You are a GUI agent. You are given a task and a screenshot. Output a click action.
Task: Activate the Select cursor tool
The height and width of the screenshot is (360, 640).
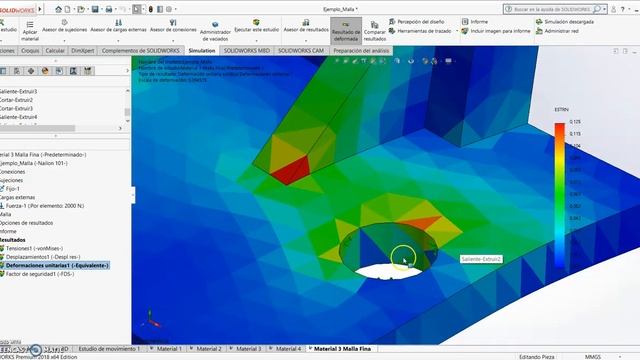pos(137,9)
